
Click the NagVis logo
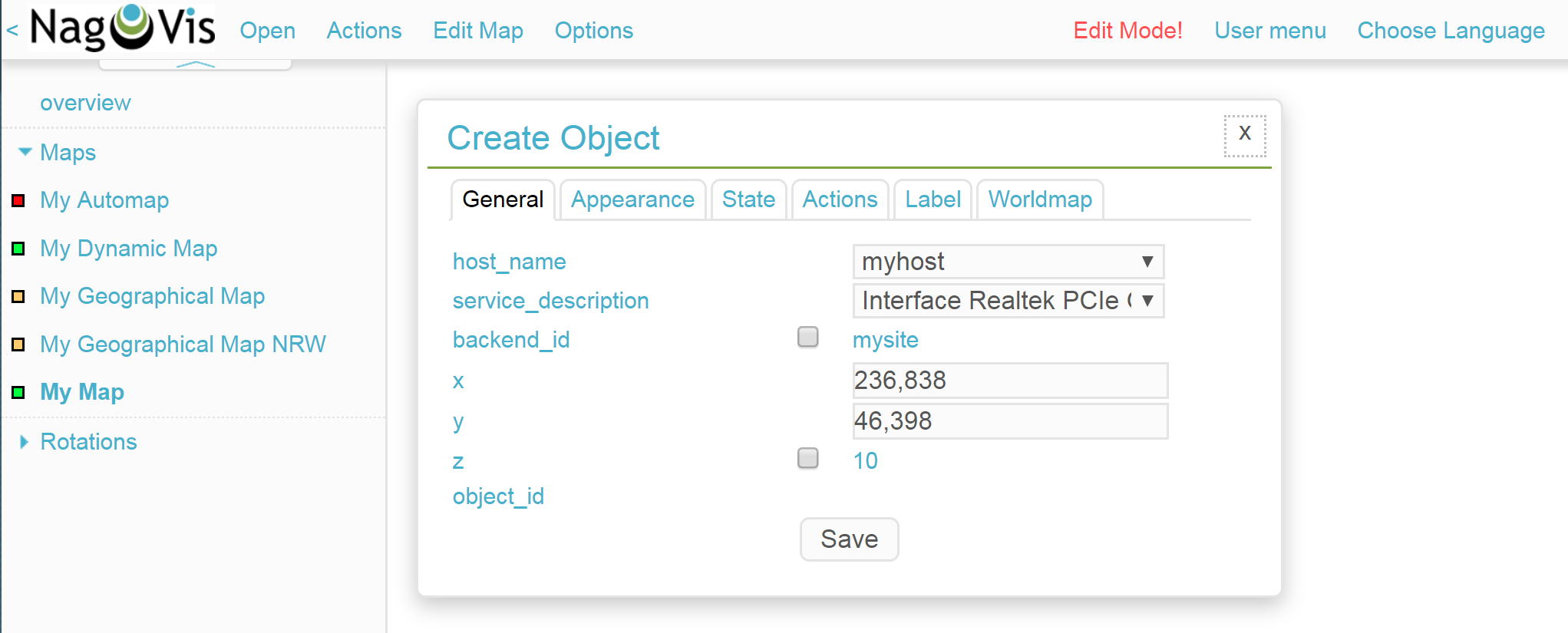(123, 28)
